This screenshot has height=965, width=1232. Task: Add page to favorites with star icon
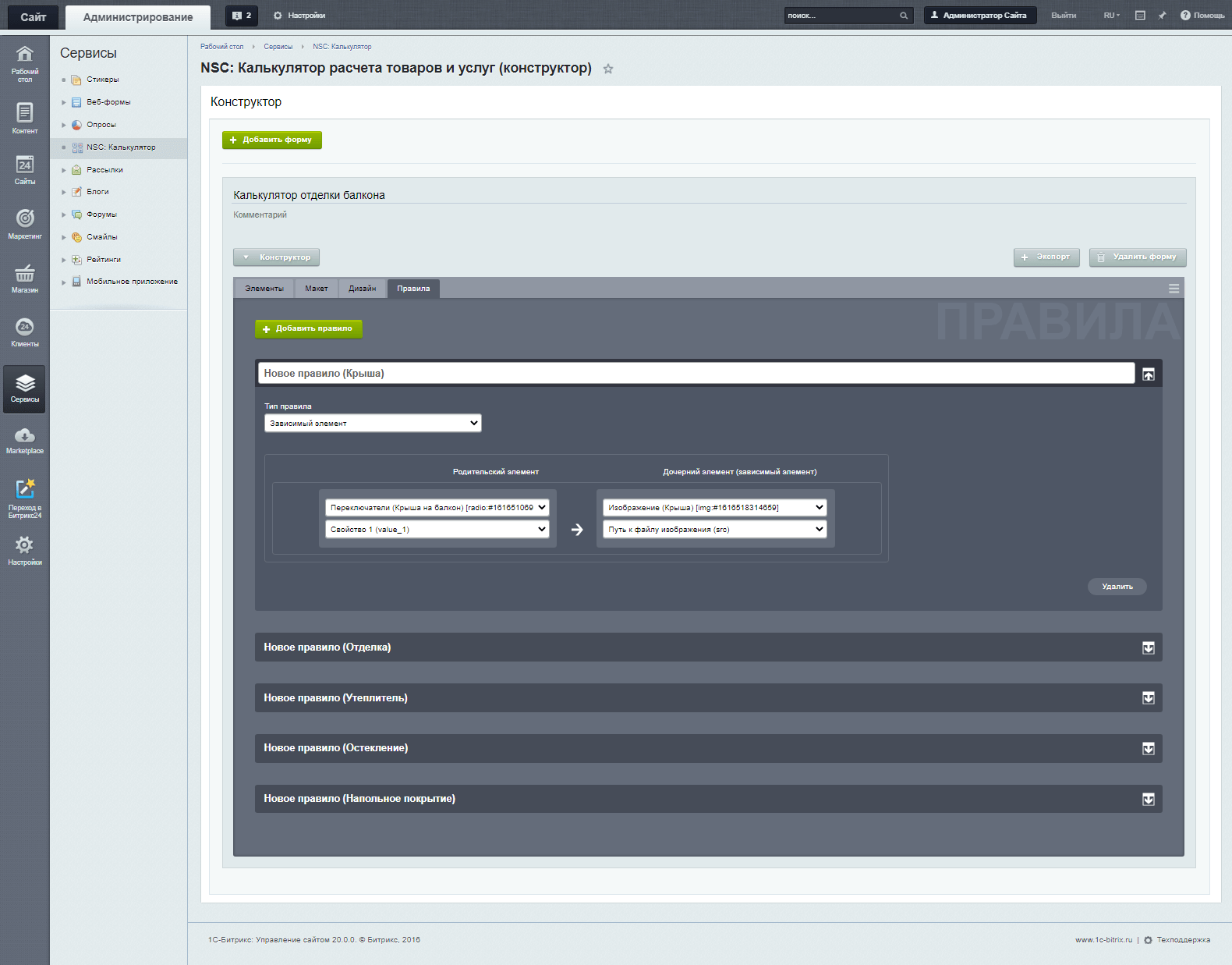click(608, 69)
